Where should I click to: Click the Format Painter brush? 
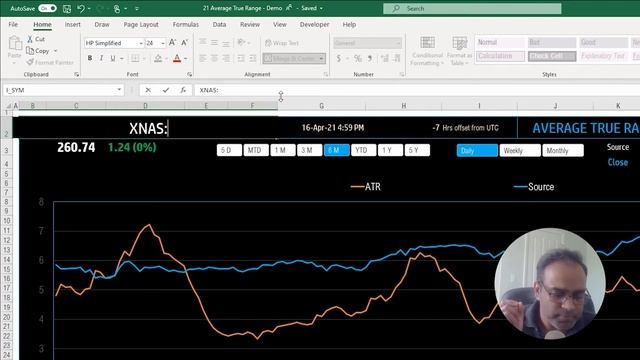50,62
